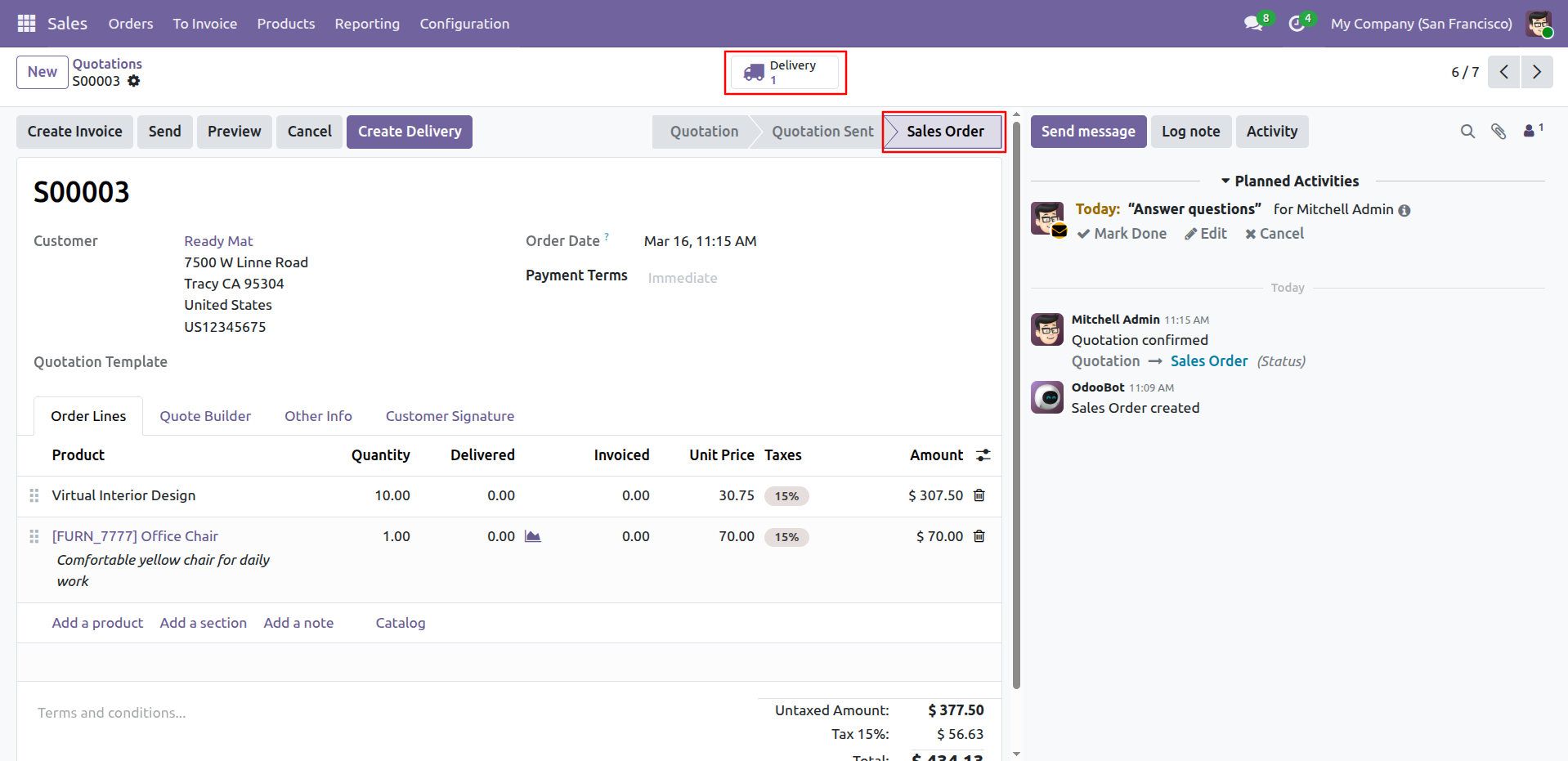Click the Add a product link
Screen dimensions: 1568x761
pos(97,623)
